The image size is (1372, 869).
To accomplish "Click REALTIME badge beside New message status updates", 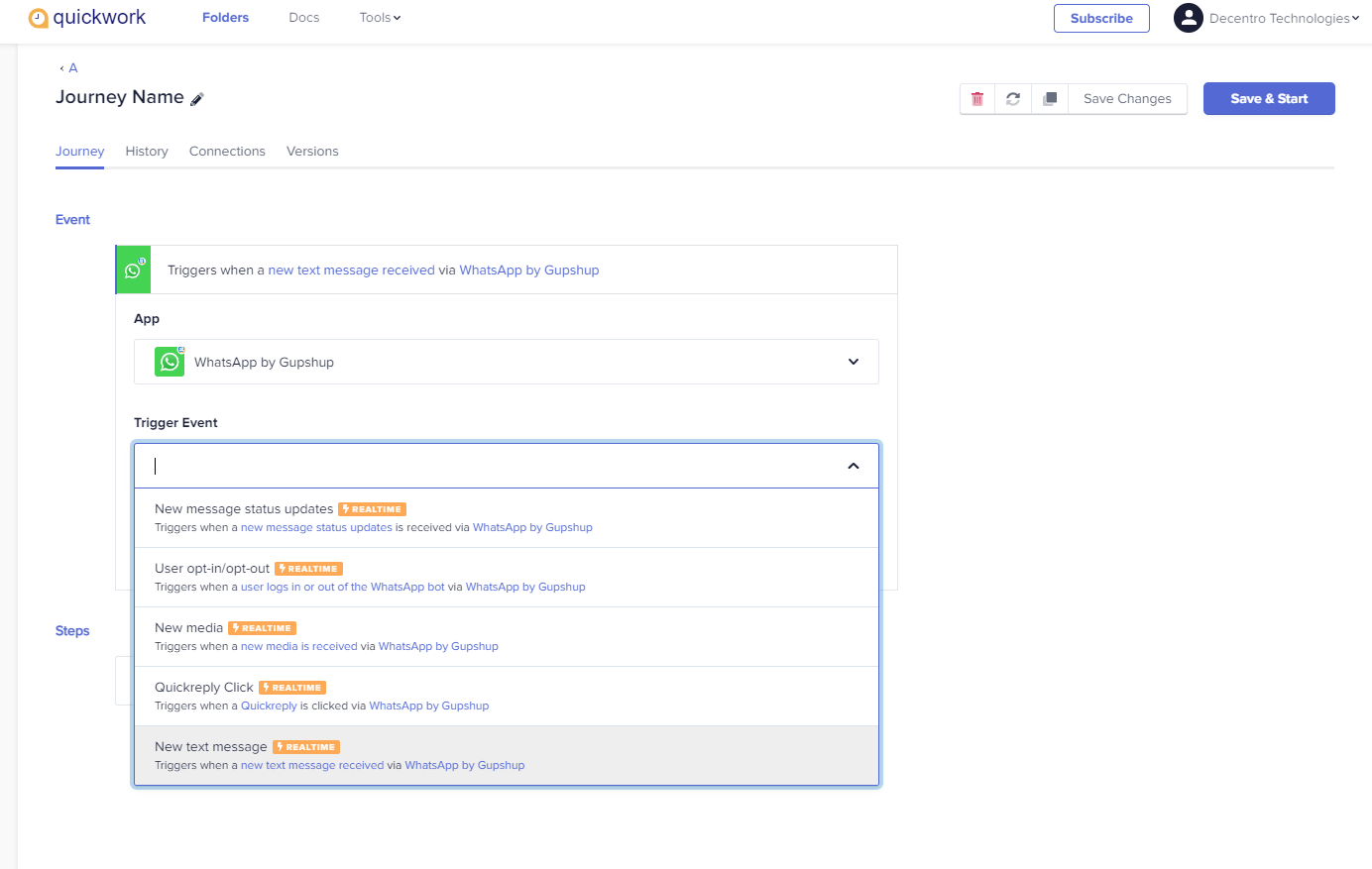I will (372, 509).
